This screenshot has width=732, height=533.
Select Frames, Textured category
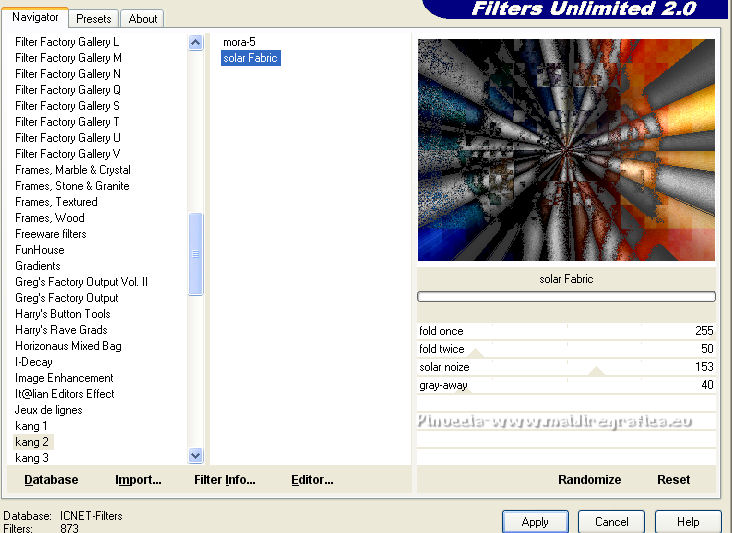56,202
